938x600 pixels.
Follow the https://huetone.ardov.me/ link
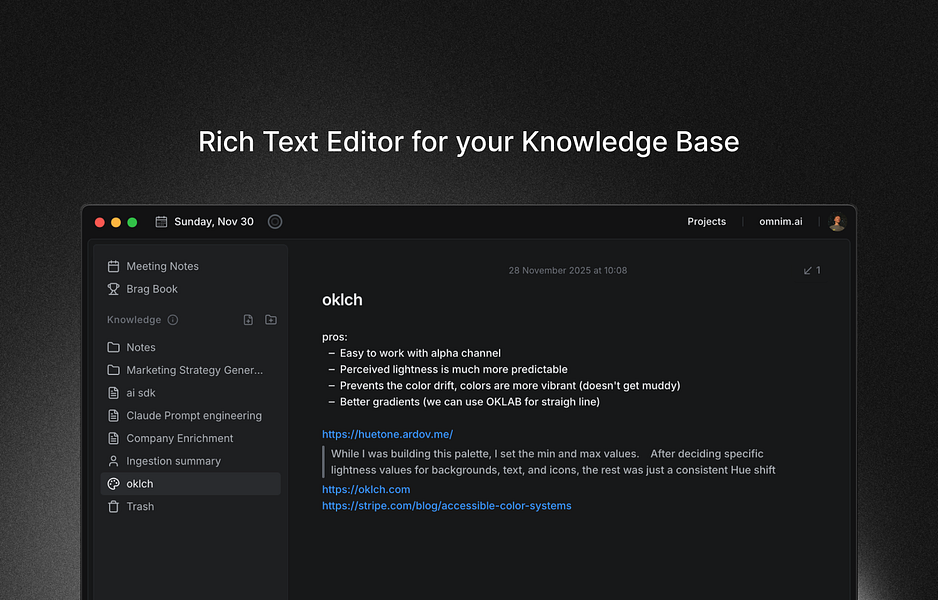point(387,434)
